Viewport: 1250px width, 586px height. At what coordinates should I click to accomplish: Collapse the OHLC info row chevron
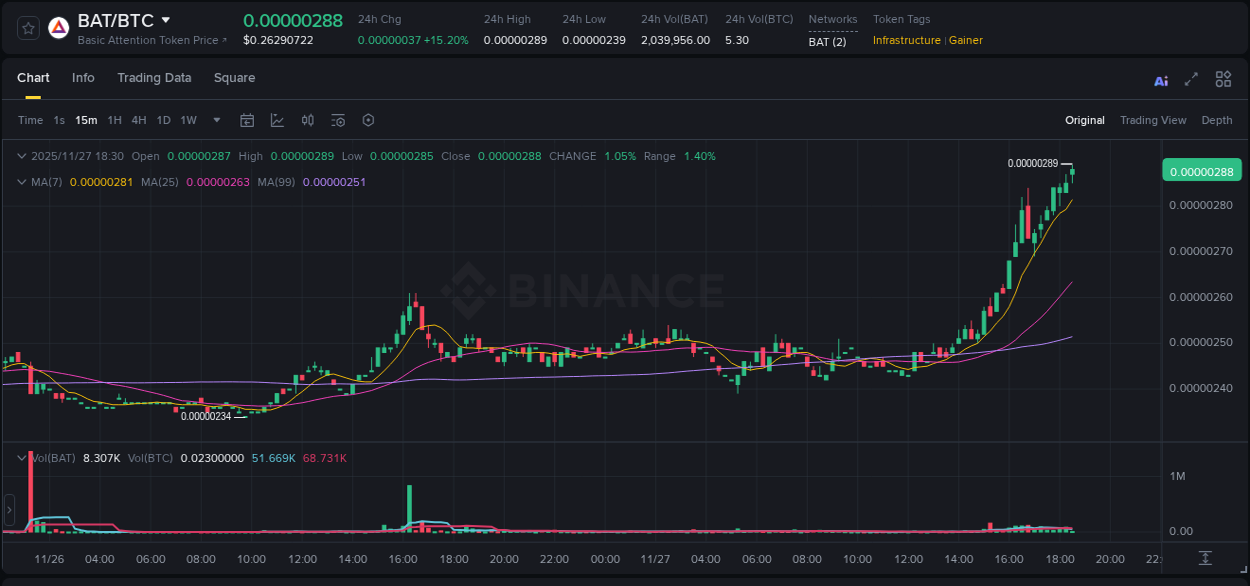(x=20, y=156)
